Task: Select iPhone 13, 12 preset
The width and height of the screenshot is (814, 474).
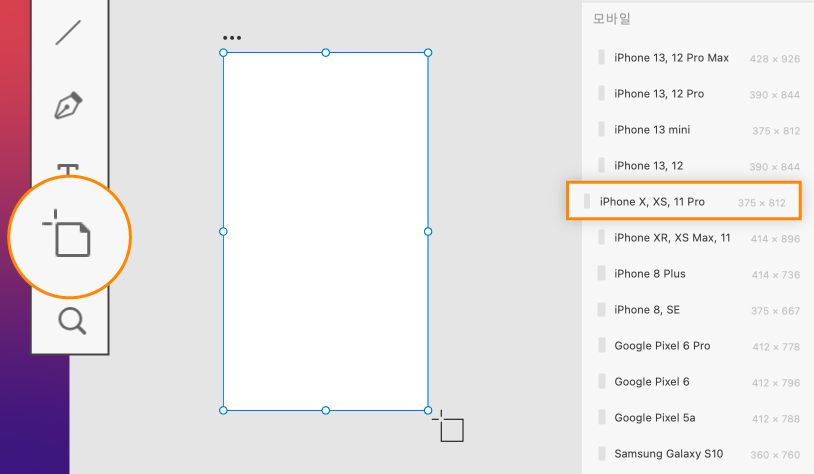Action: [649, 166]
